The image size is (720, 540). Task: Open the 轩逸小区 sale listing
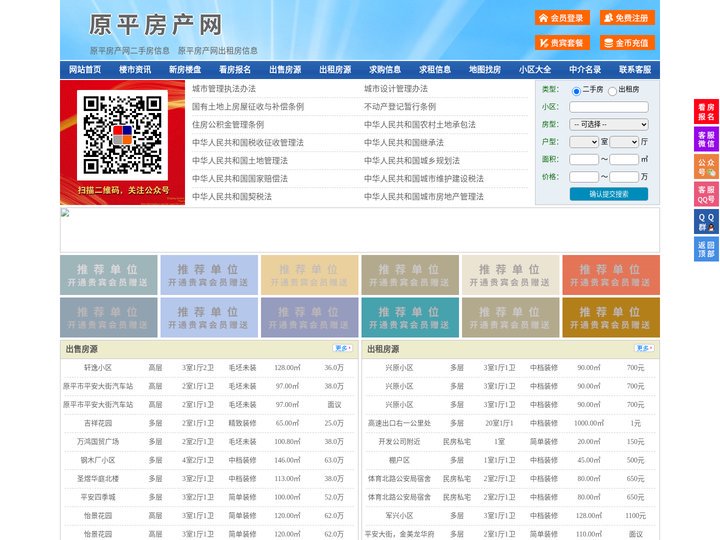click(98, 368)
